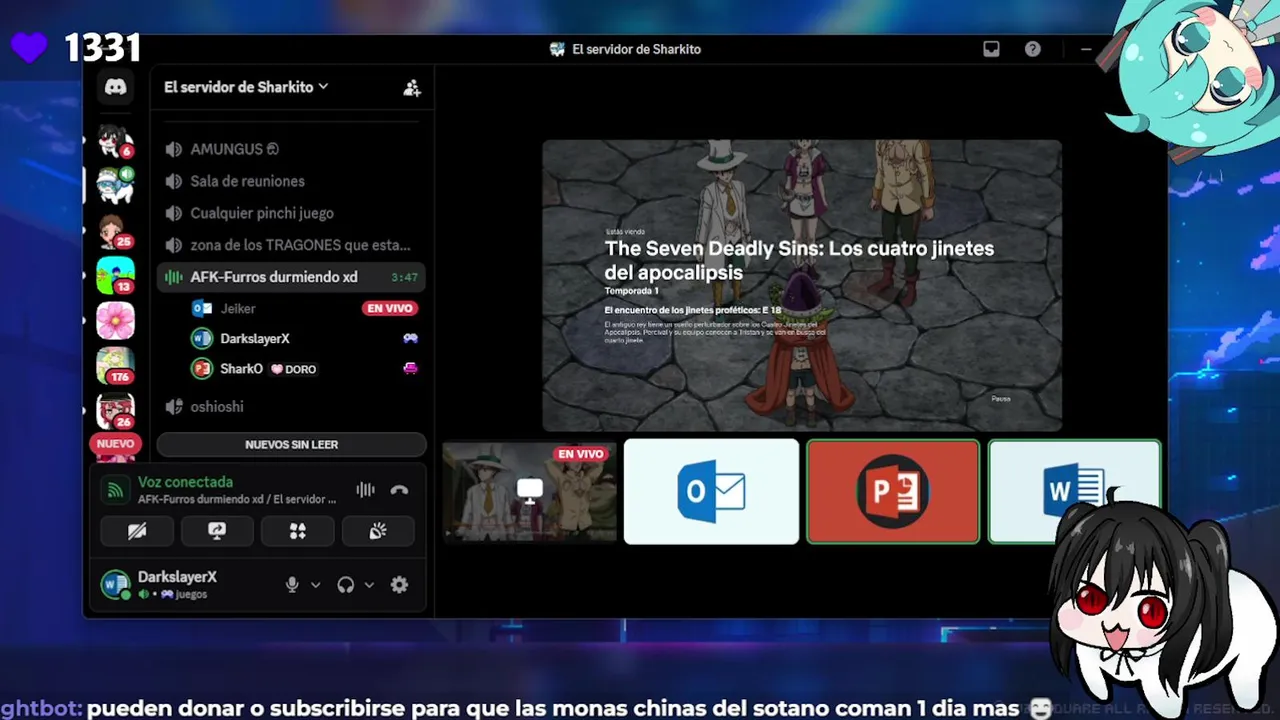Viewport: 1280px width, 720px height.
Task: Click juegos status under DarkslayerX
Action: tap(185, 594)
